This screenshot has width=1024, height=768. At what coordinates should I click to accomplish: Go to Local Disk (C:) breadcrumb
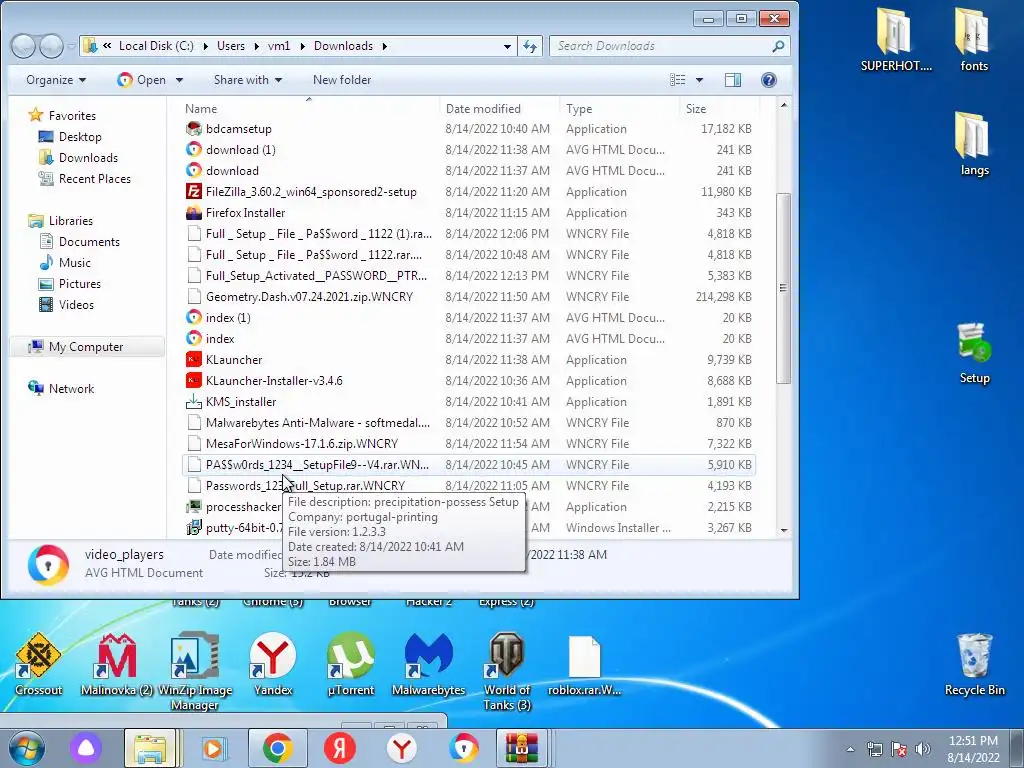click(x=156, y=46)
